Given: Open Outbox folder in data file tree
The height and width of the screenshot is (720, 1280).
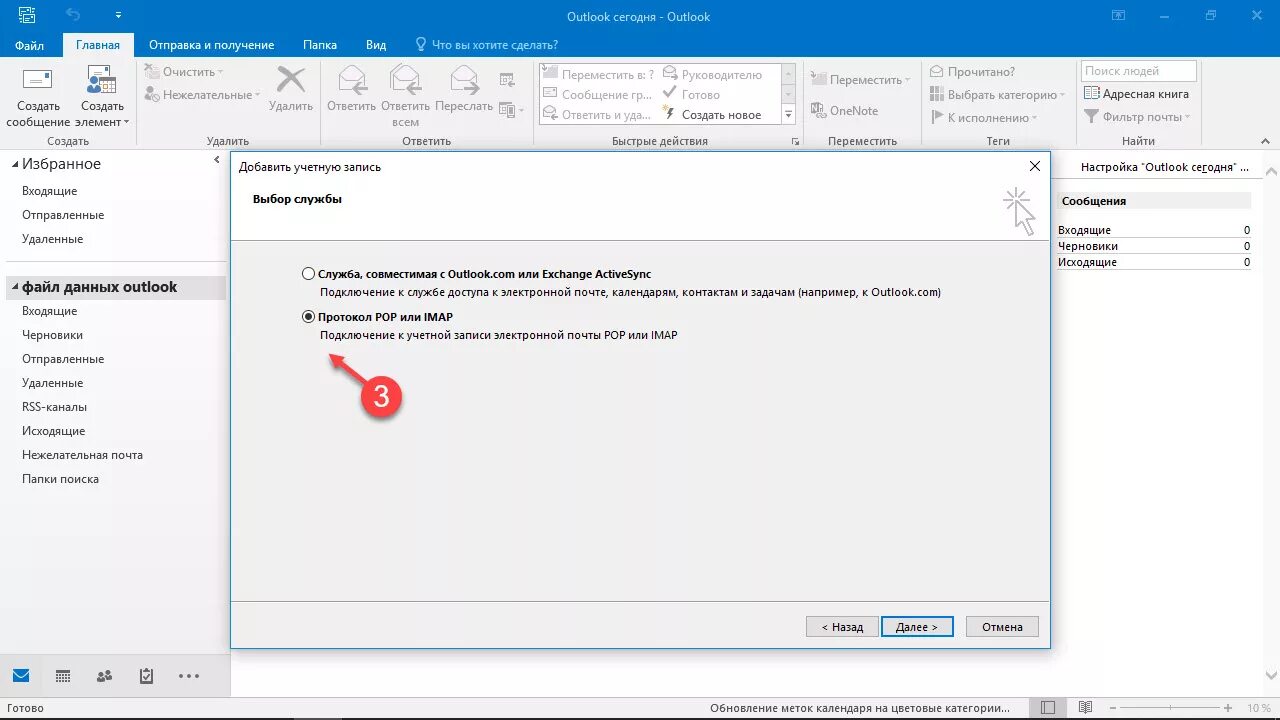Looking at the screenshot, I should 53,431.
